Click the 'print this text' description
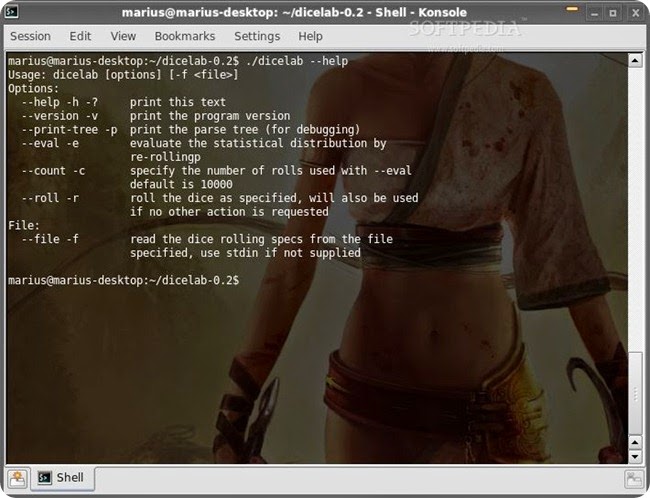 (x=178, y=102)
